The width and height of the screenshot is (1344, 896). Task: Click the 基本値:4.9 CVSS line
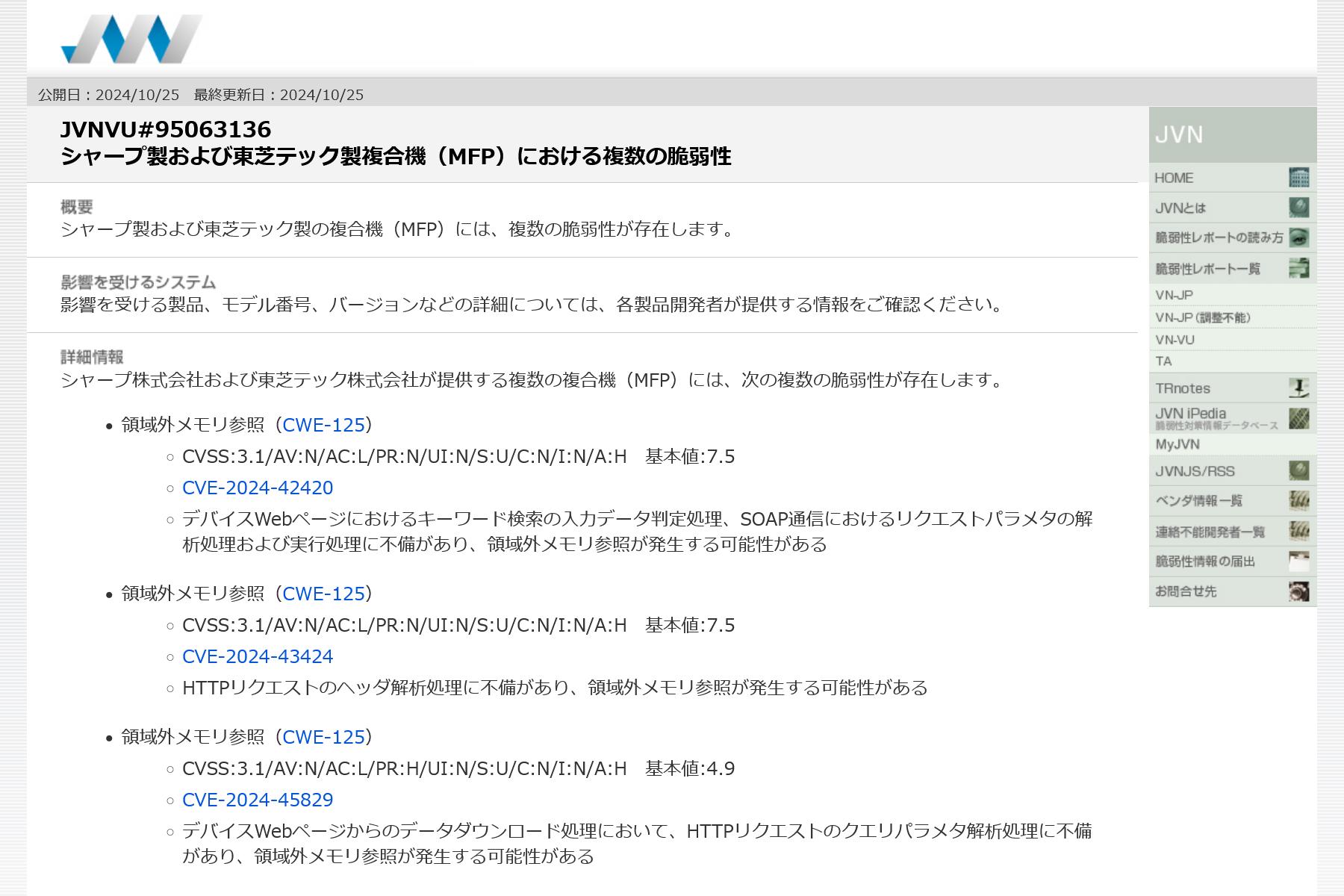coord(458,768)
